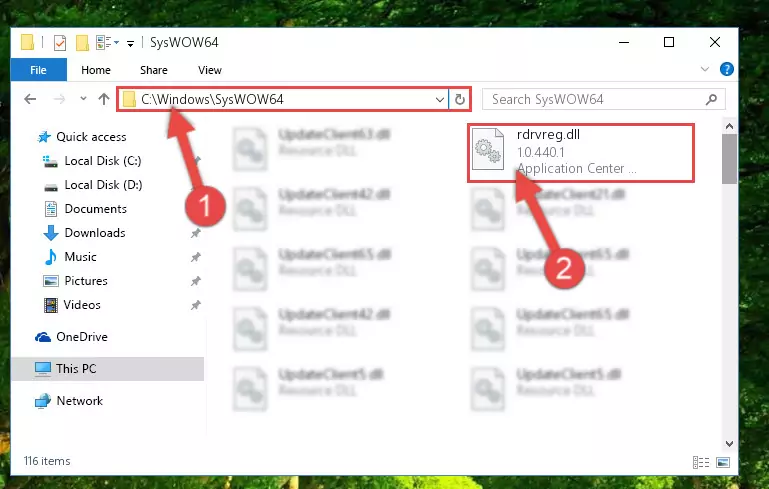The width and height of the screenshot is (769, 489).
Task: Click the scrollbar up arrow
Action: (x=729, y=127)
